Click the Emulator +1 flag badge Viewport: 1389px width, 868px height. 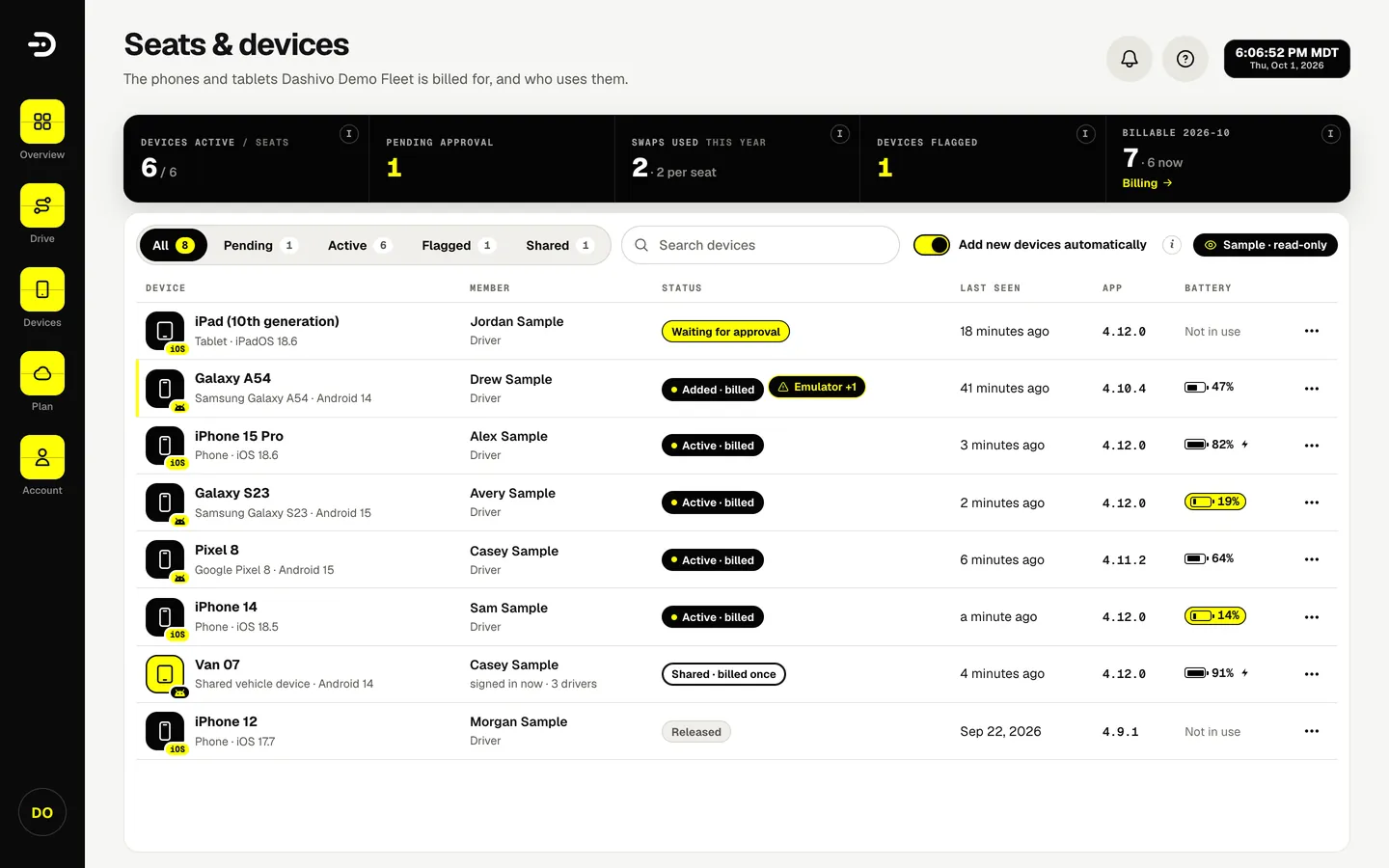click(x=817, y=387)
